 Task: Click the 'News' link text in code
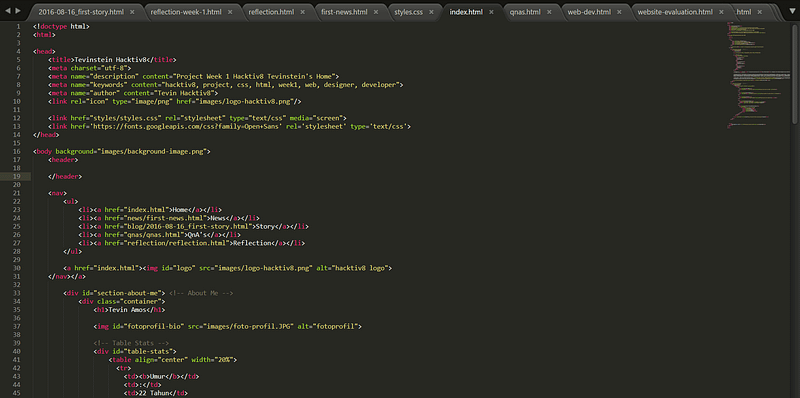[218, 217]
